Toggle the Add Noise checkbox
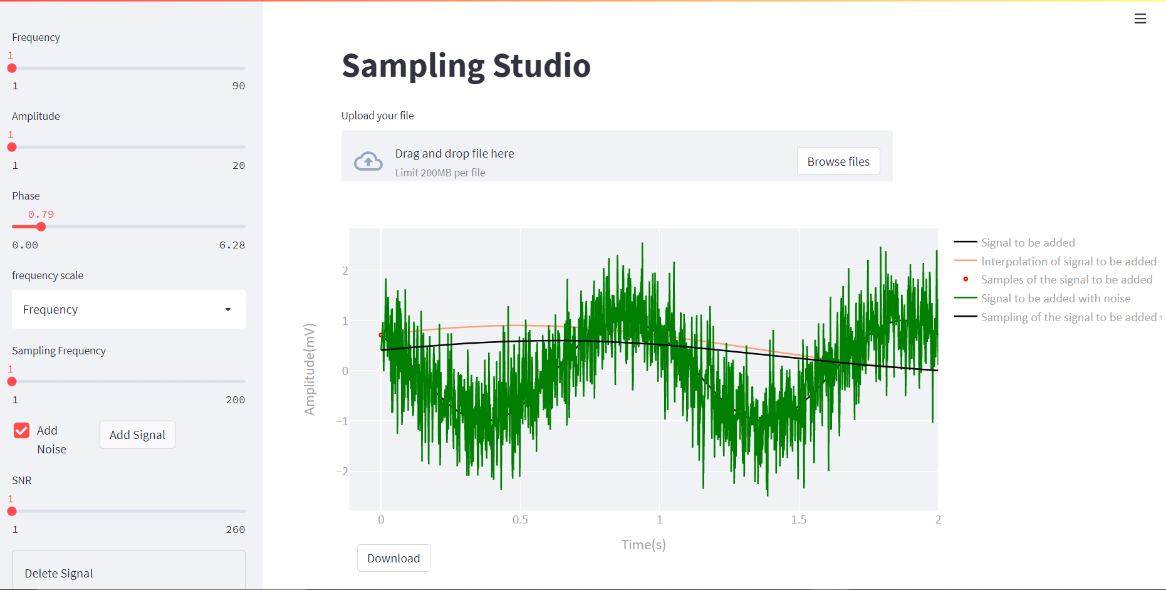Image resolution: width=1166 pixels, height=590 pixels. pyautogui.click(x=22, y=431)
